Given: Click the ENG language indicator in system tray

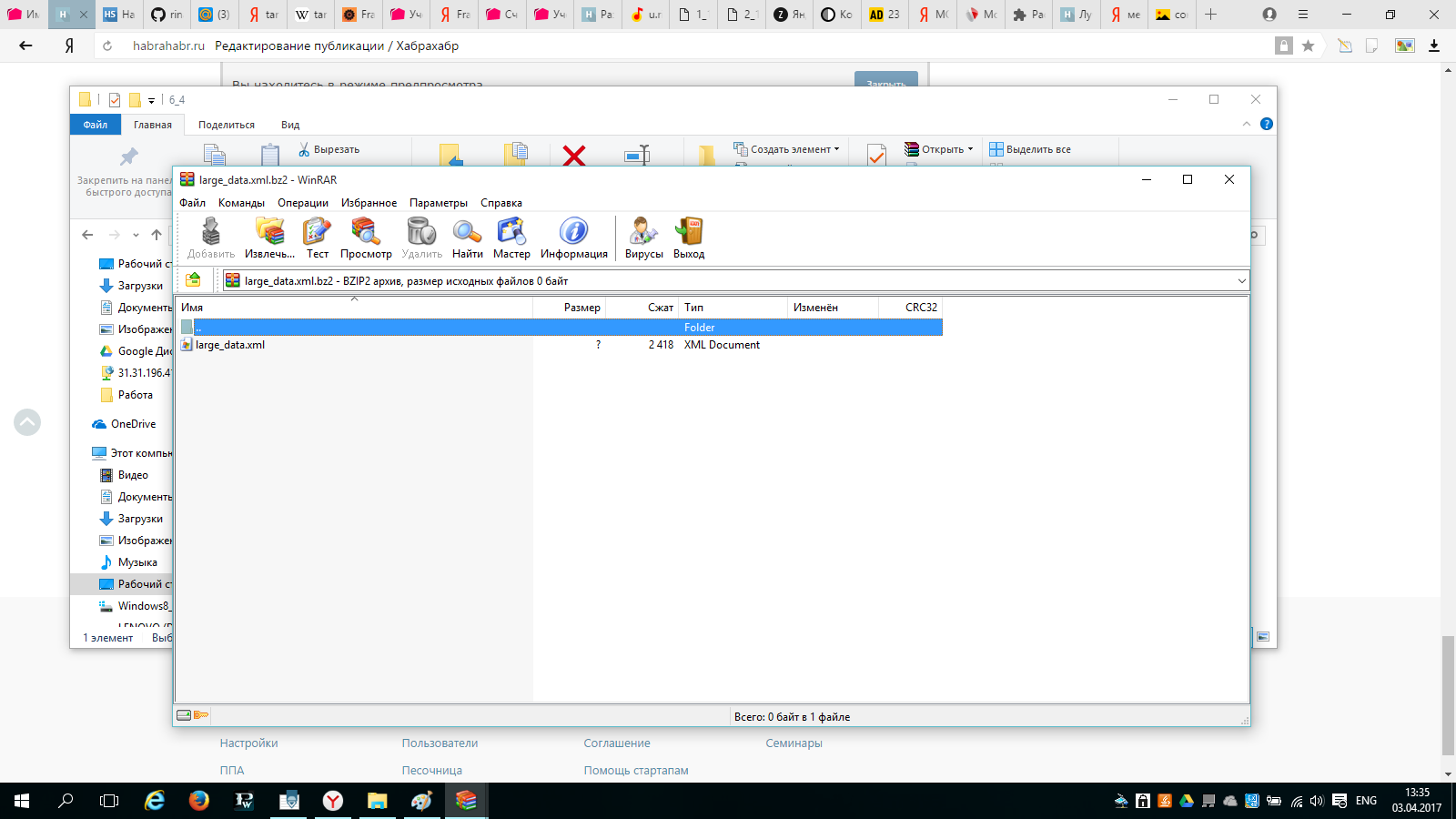Looking at the screenshot, I should [1366, 801].
